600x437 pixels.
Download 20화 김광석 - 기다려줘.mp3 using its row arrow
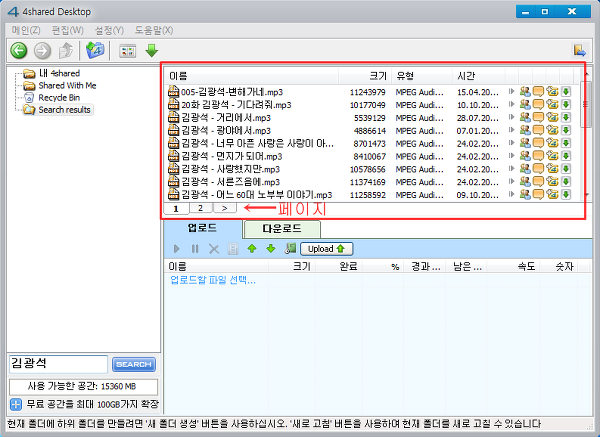(x=566, y=104)
